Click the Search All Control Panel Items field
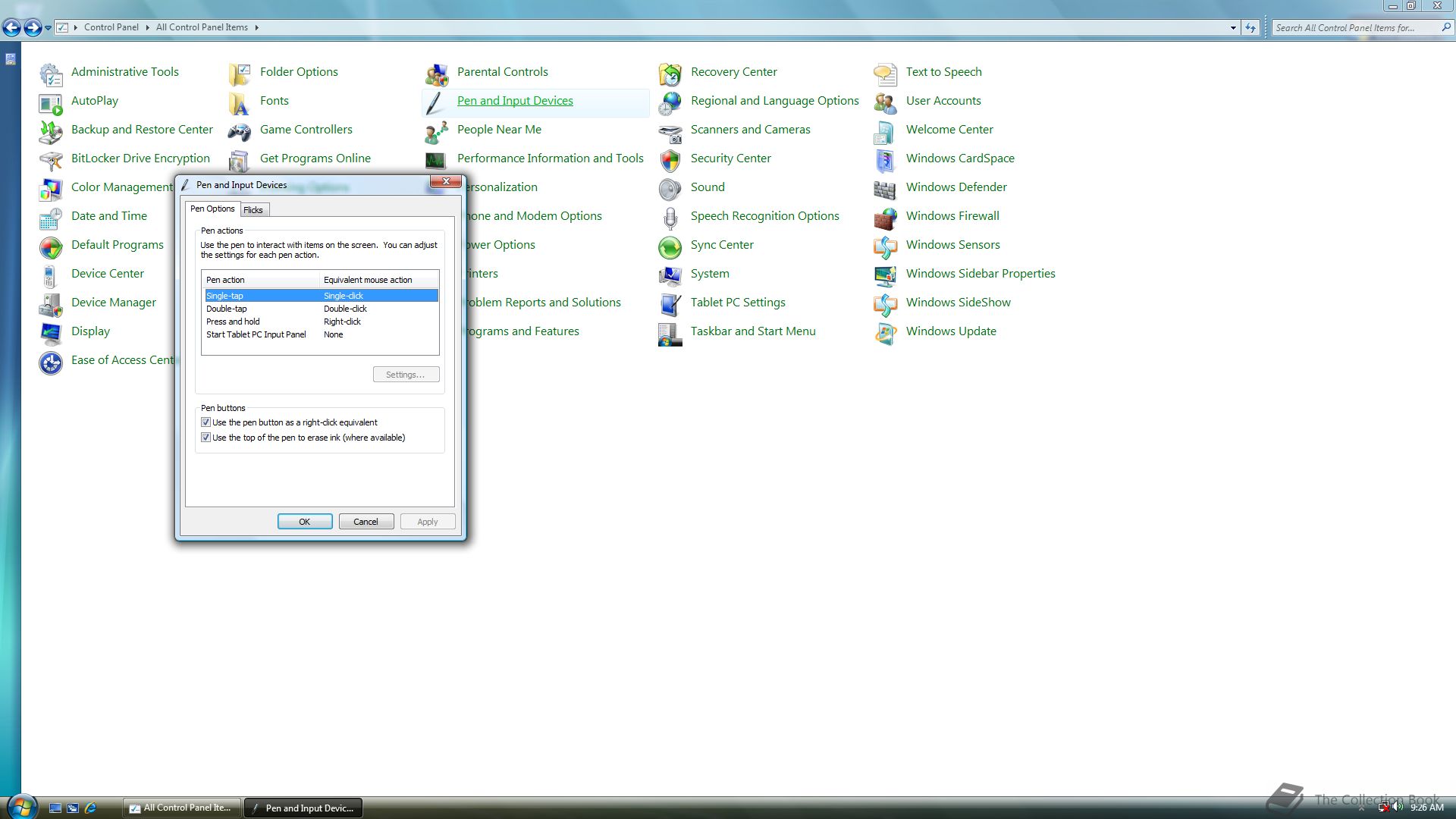This screenshot has width=1456, height=819. [1356, 27]
